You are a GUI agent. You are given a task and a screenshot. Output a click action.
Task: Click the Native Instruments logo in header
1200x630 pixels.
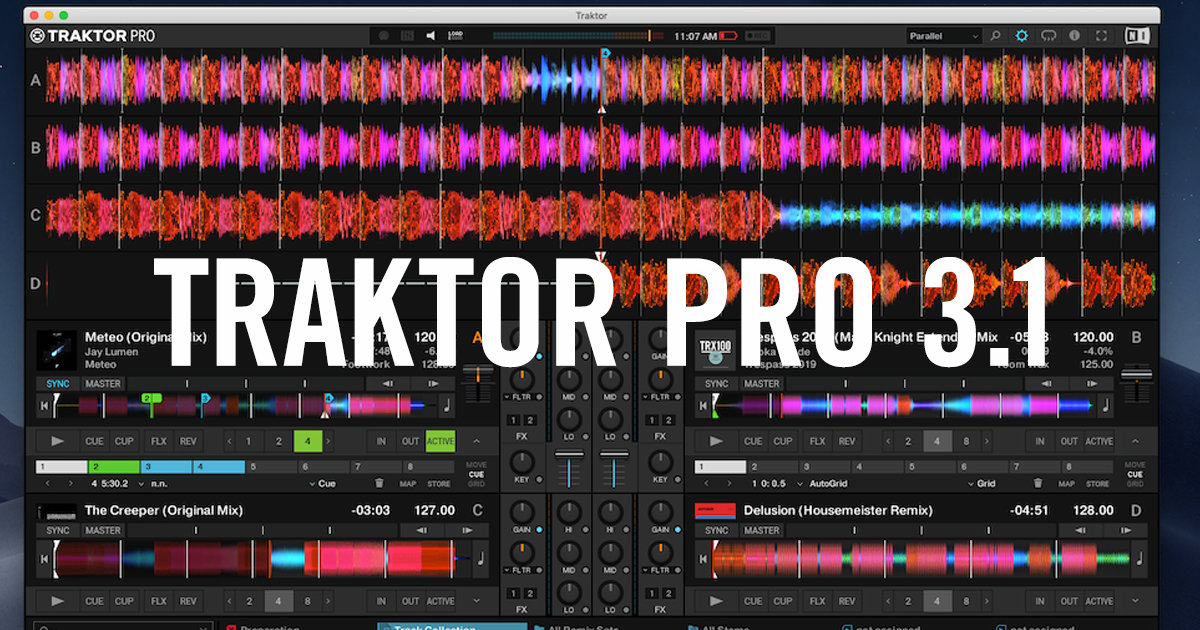point(1136,36)
